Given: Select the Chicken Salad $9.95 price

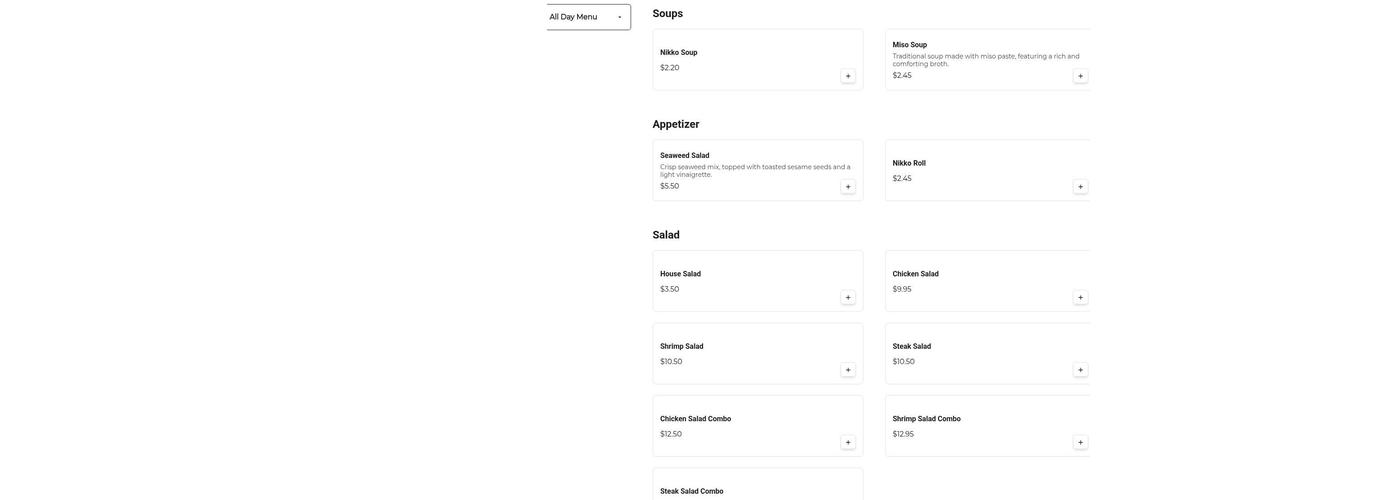Looking at the screenshot, I should pos(902,290).
